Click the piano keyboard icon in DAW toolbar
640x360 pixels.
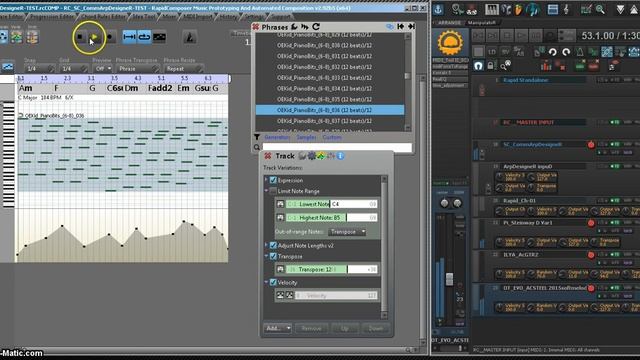pos(492,9)
